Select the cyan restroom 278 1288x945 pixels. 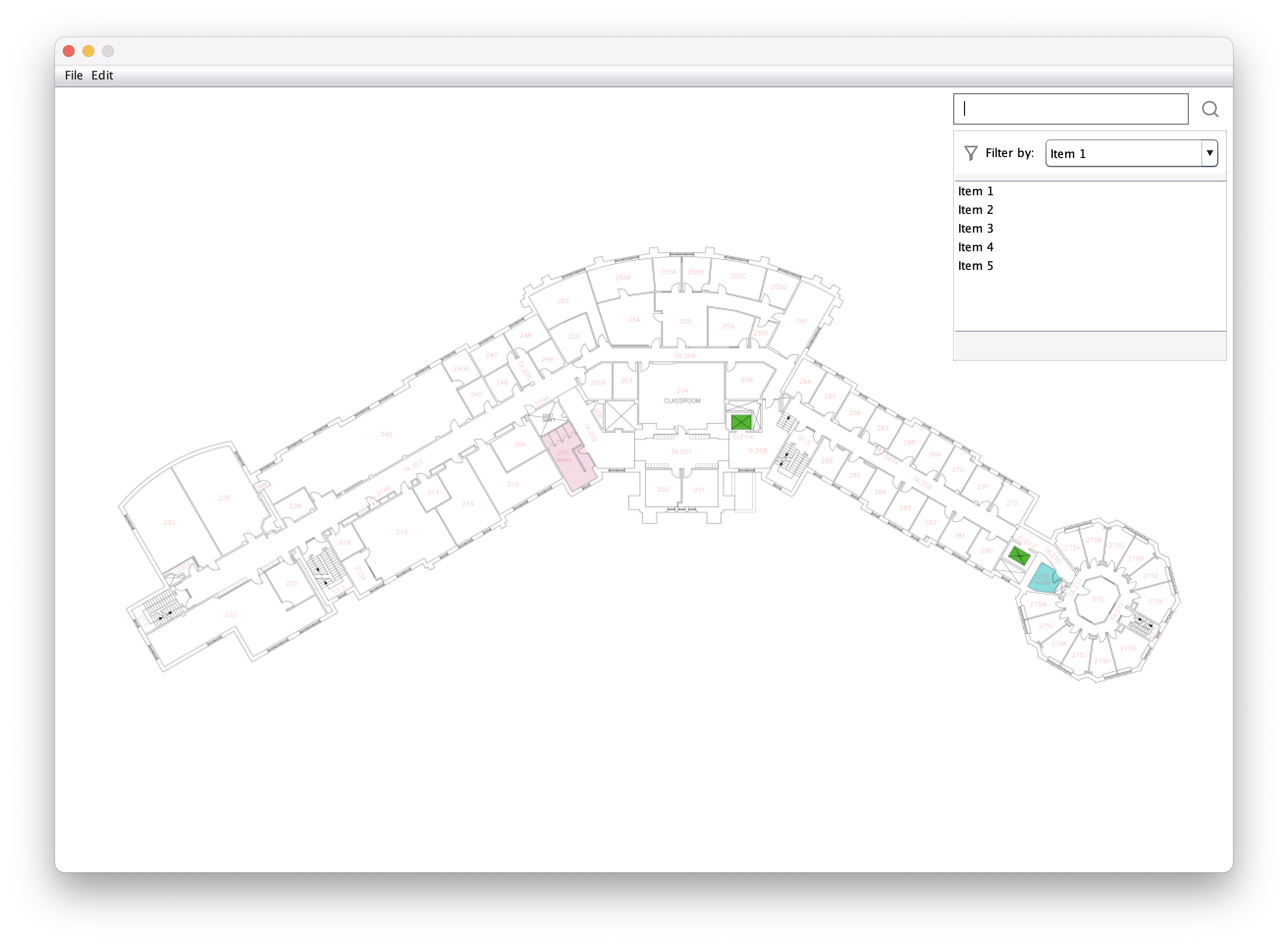click(x=1043, y=579)
